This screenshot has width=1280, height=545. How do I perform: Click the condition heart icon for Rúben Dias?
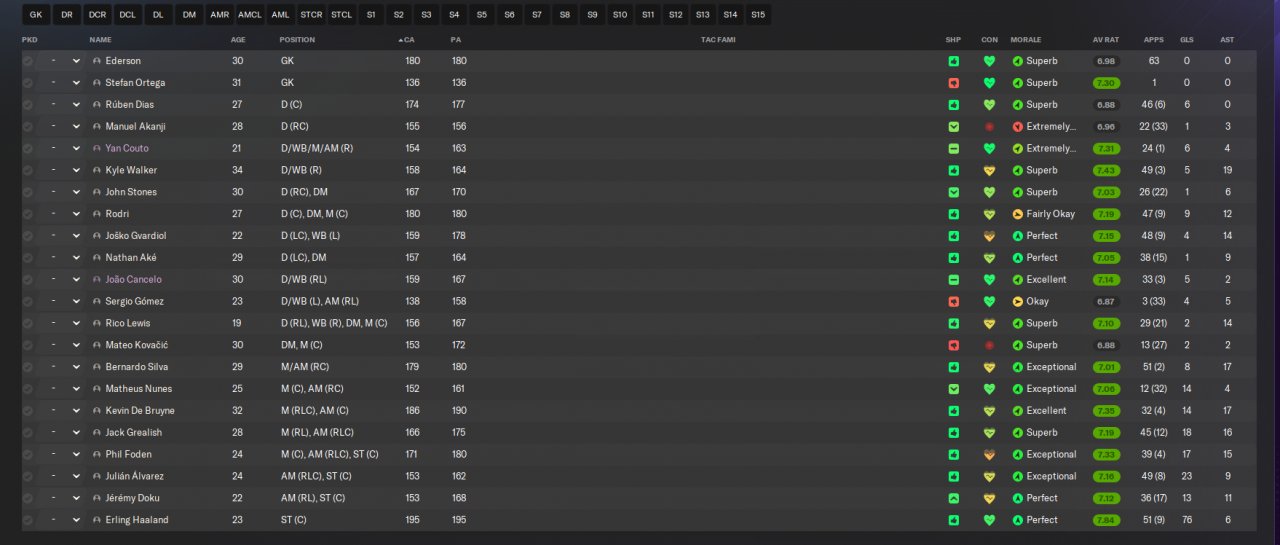(x=989, y=105)
